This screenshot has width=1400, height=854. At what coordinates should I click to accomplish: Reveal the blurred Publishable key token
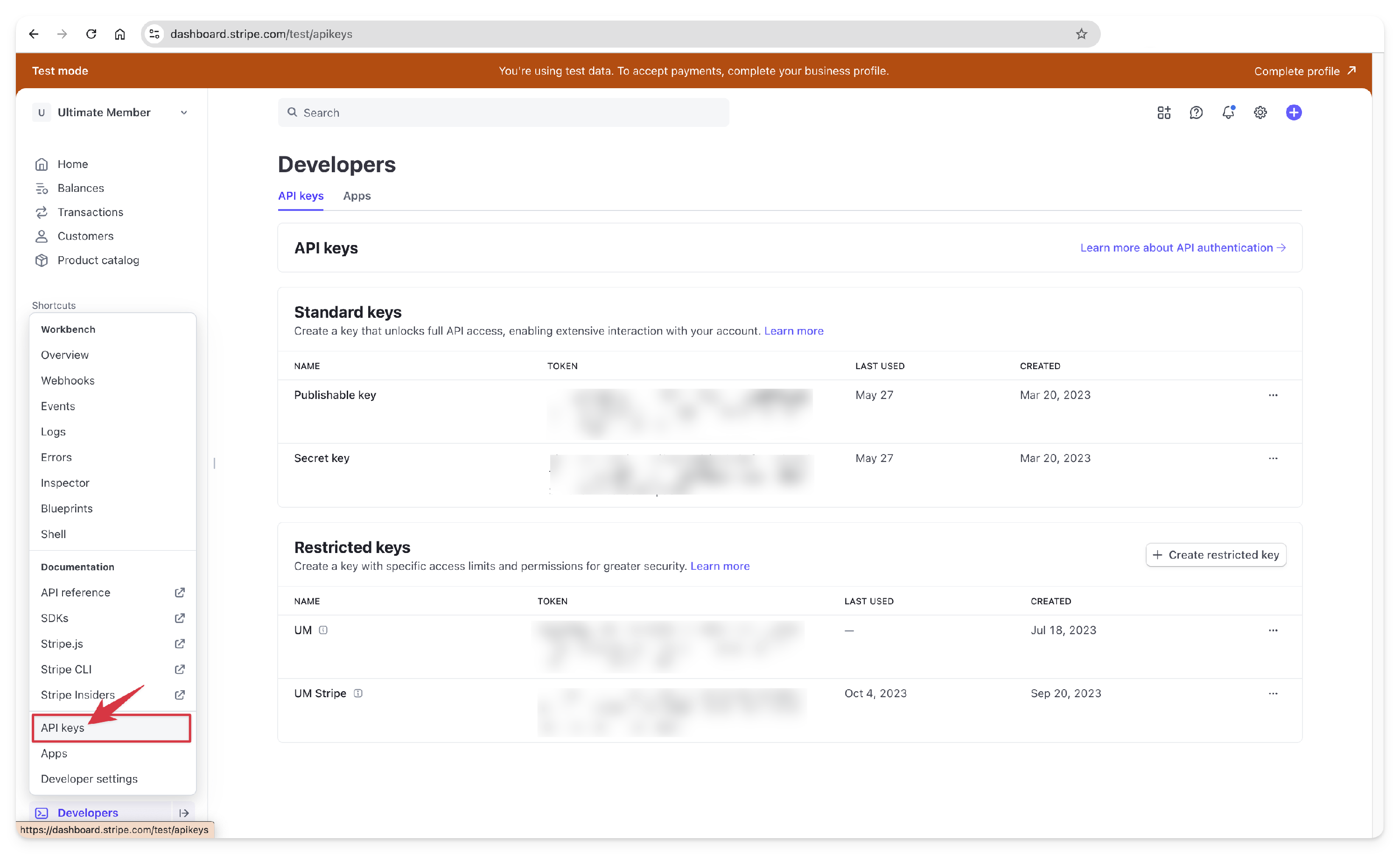click(x=679, y=413)
